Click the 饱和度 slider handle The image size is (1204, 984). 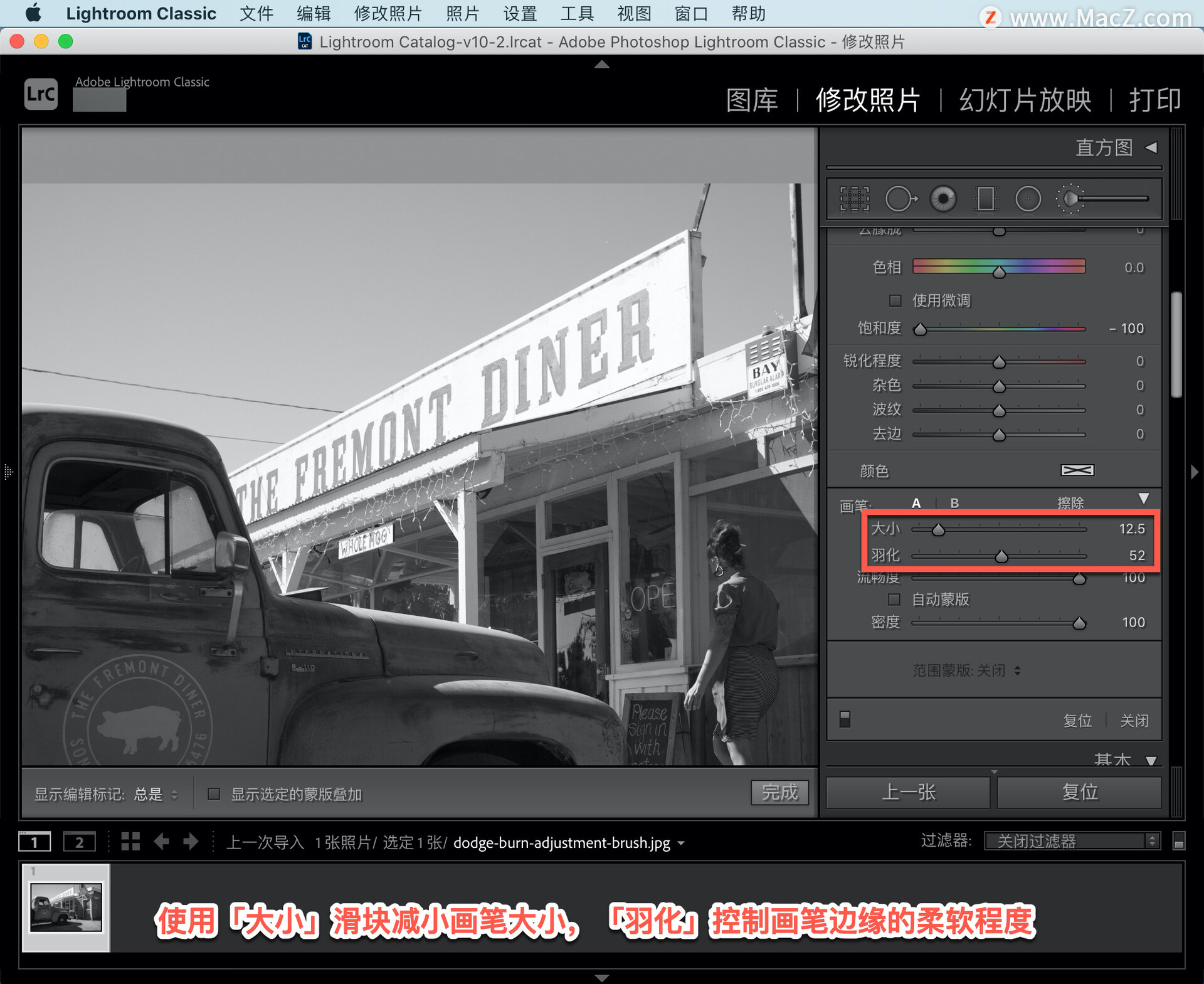pos(920,329)
